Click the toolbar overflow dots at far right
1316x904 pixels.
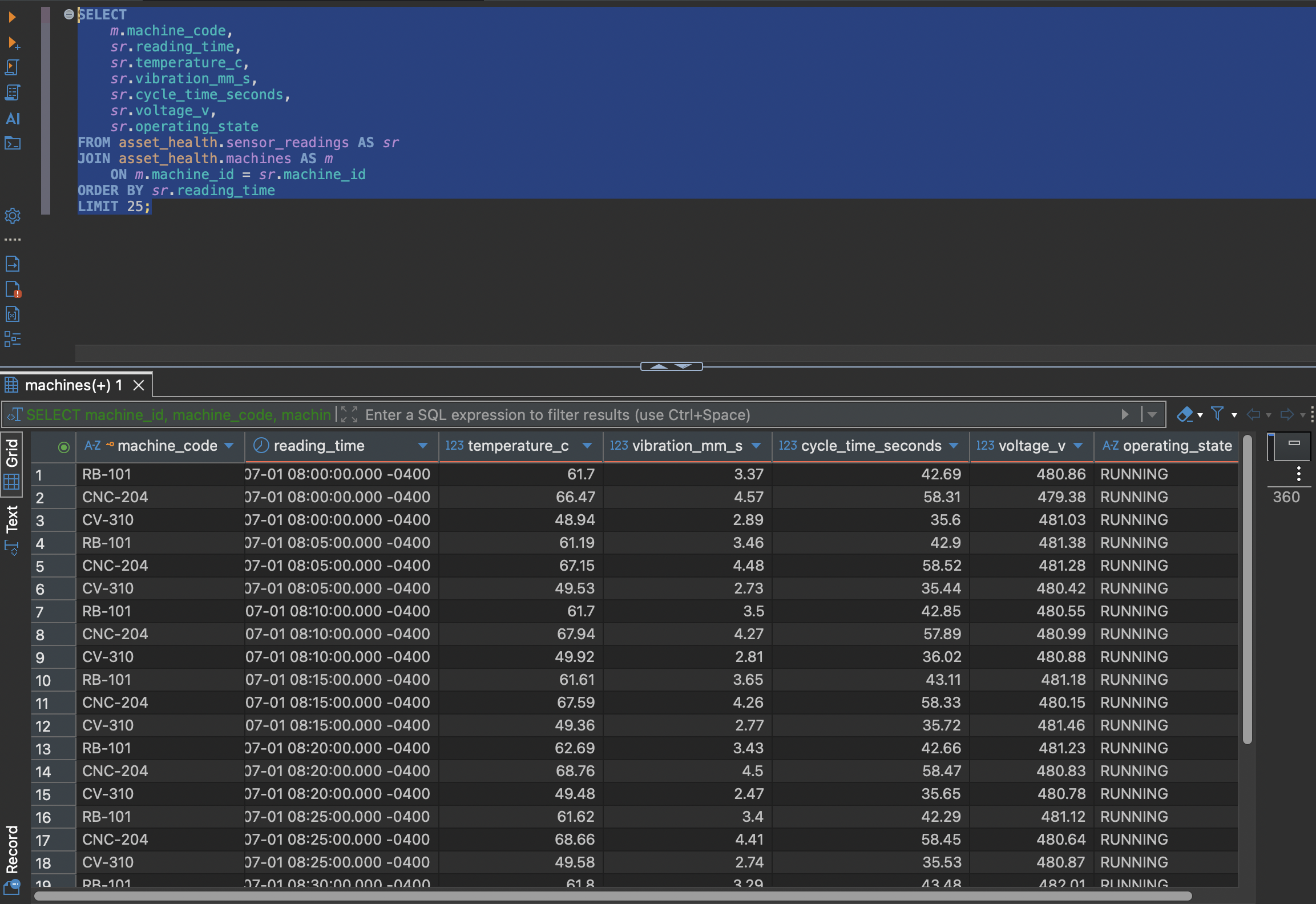point(1312,414)
